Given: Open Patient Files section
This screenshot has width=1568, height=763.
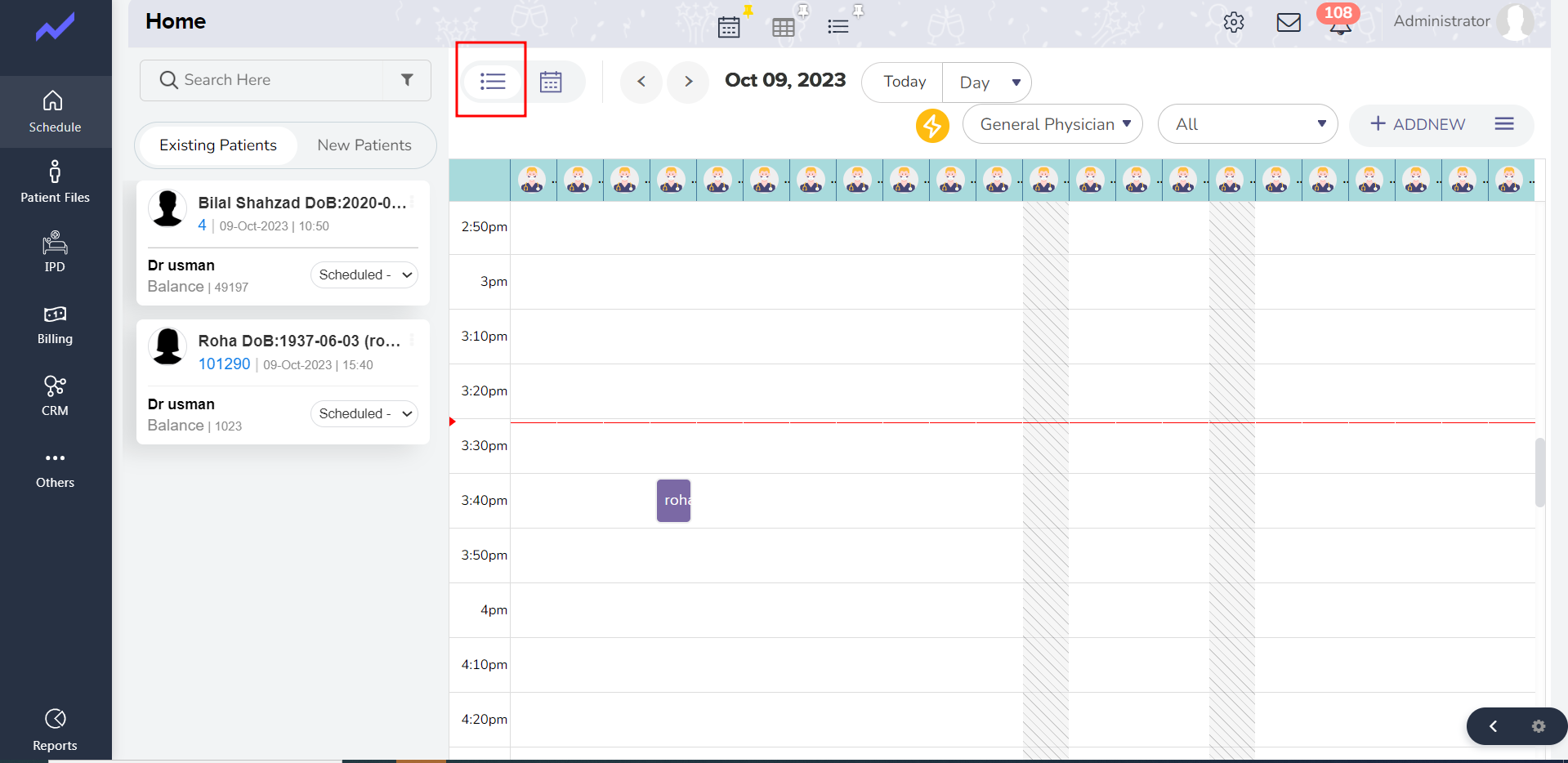Looking at the screenshot, I should 55,182.
